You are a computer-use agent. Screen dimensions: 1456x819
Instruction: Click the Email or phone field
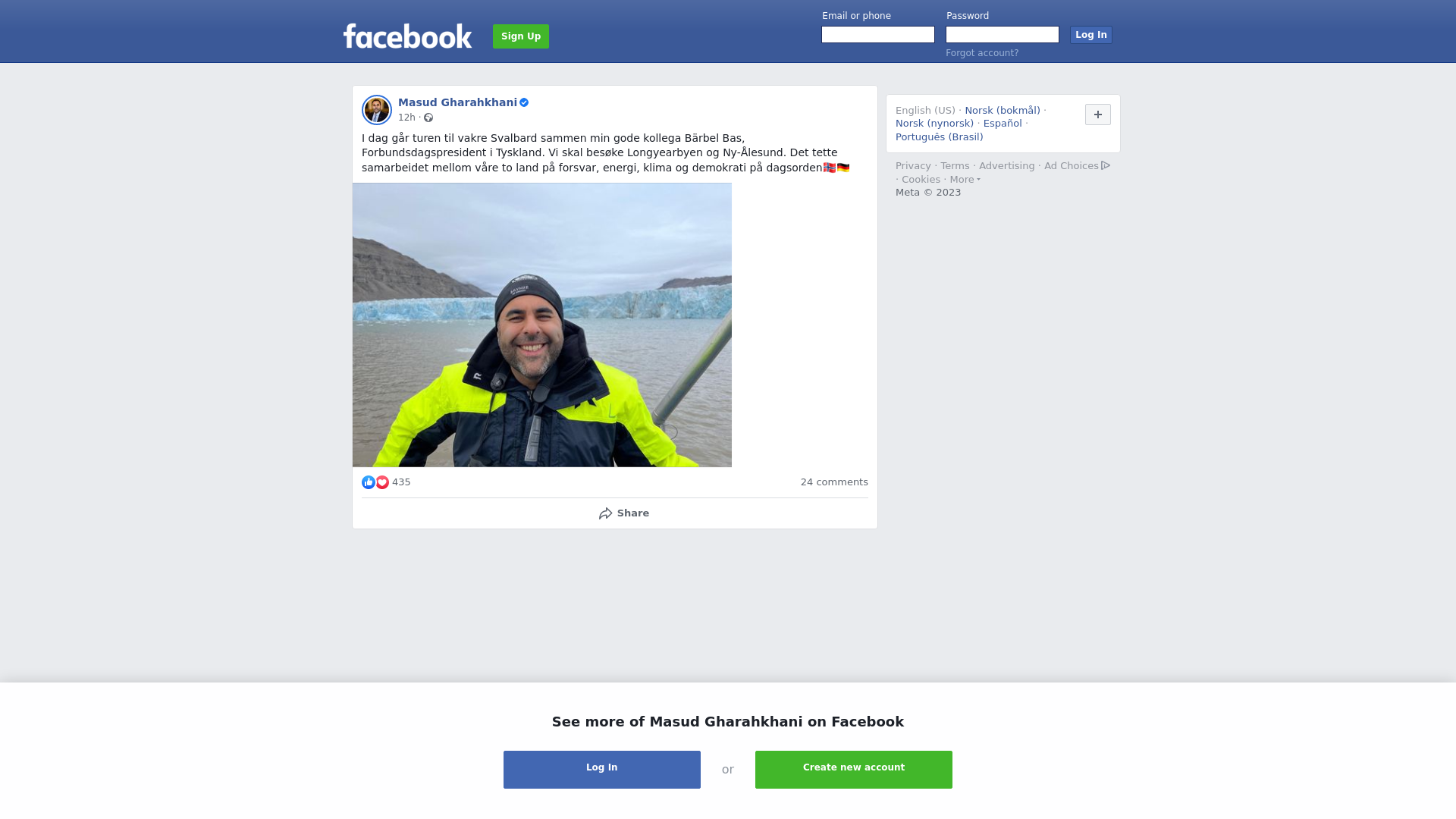pos(878,35)
